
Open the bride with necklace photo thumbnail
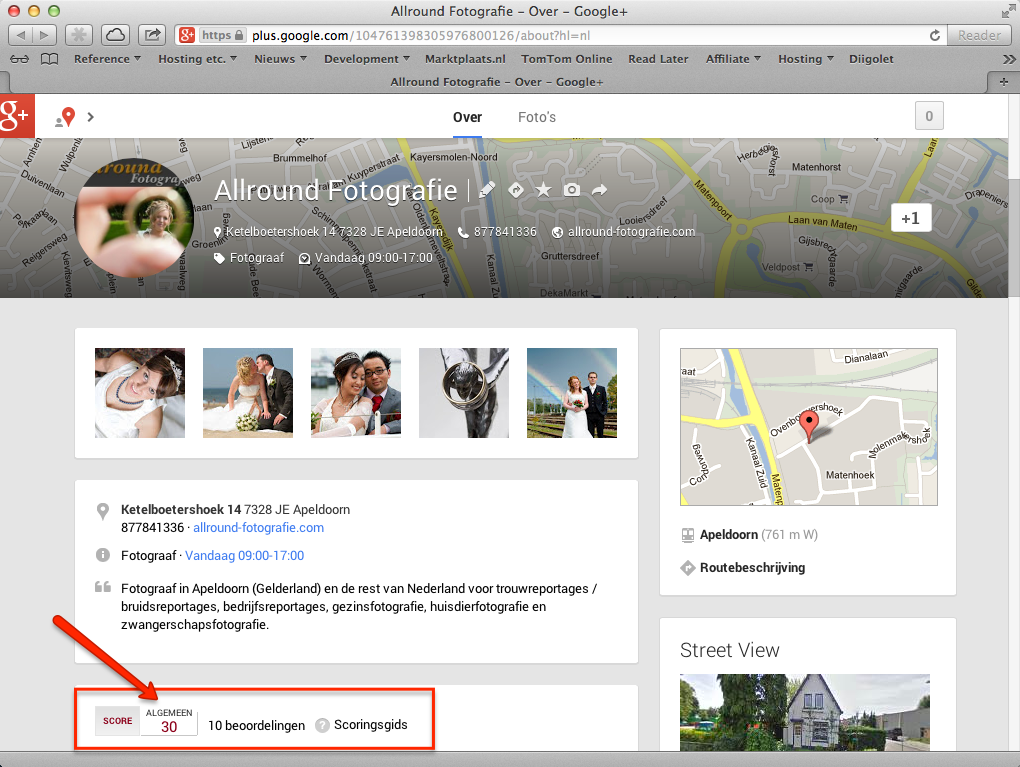coord(140,393)
